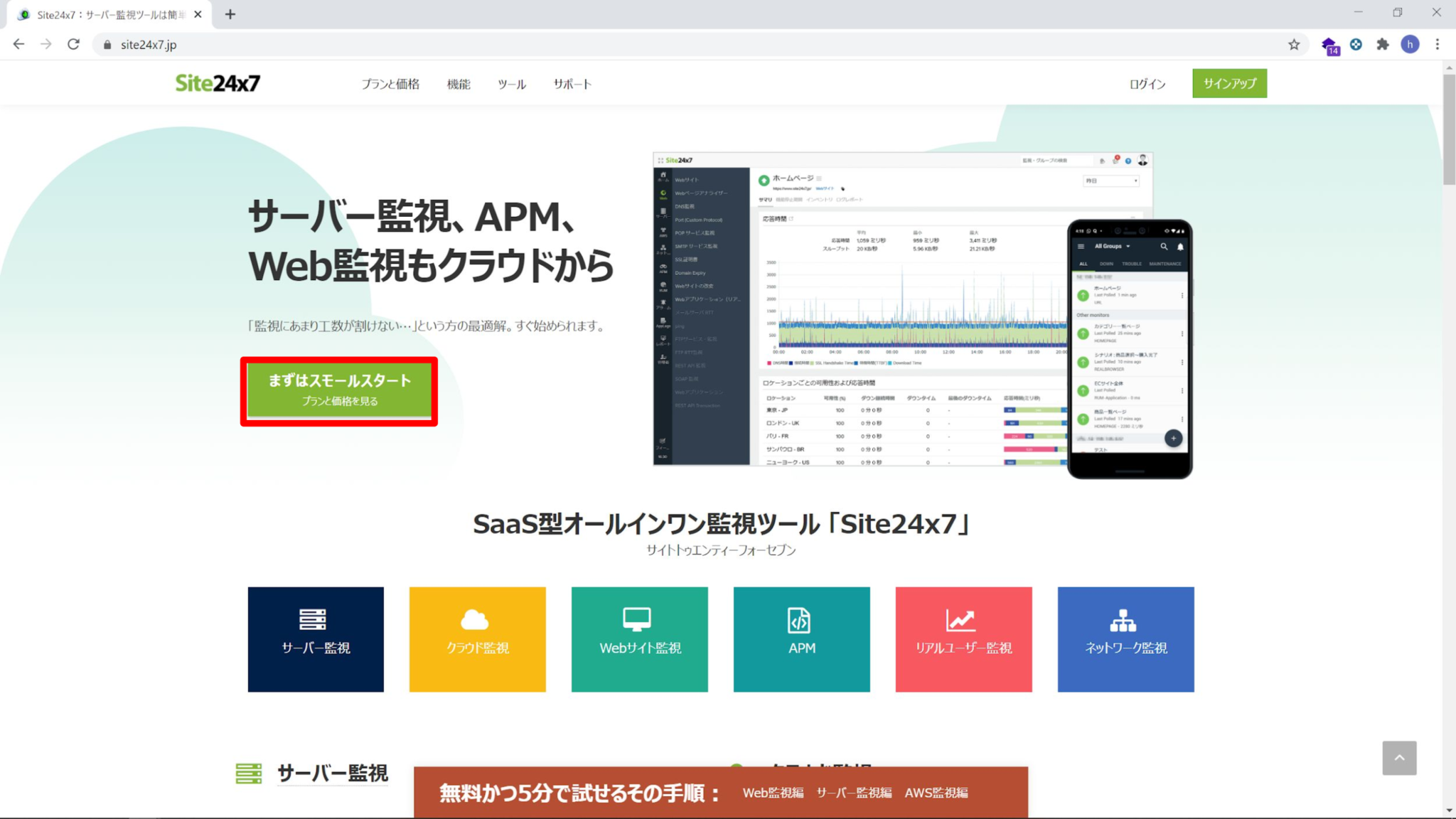Click the Site24x7 logo
Image resolution: width=1456 pixels, height=819 pixels.
pos(217,82)
